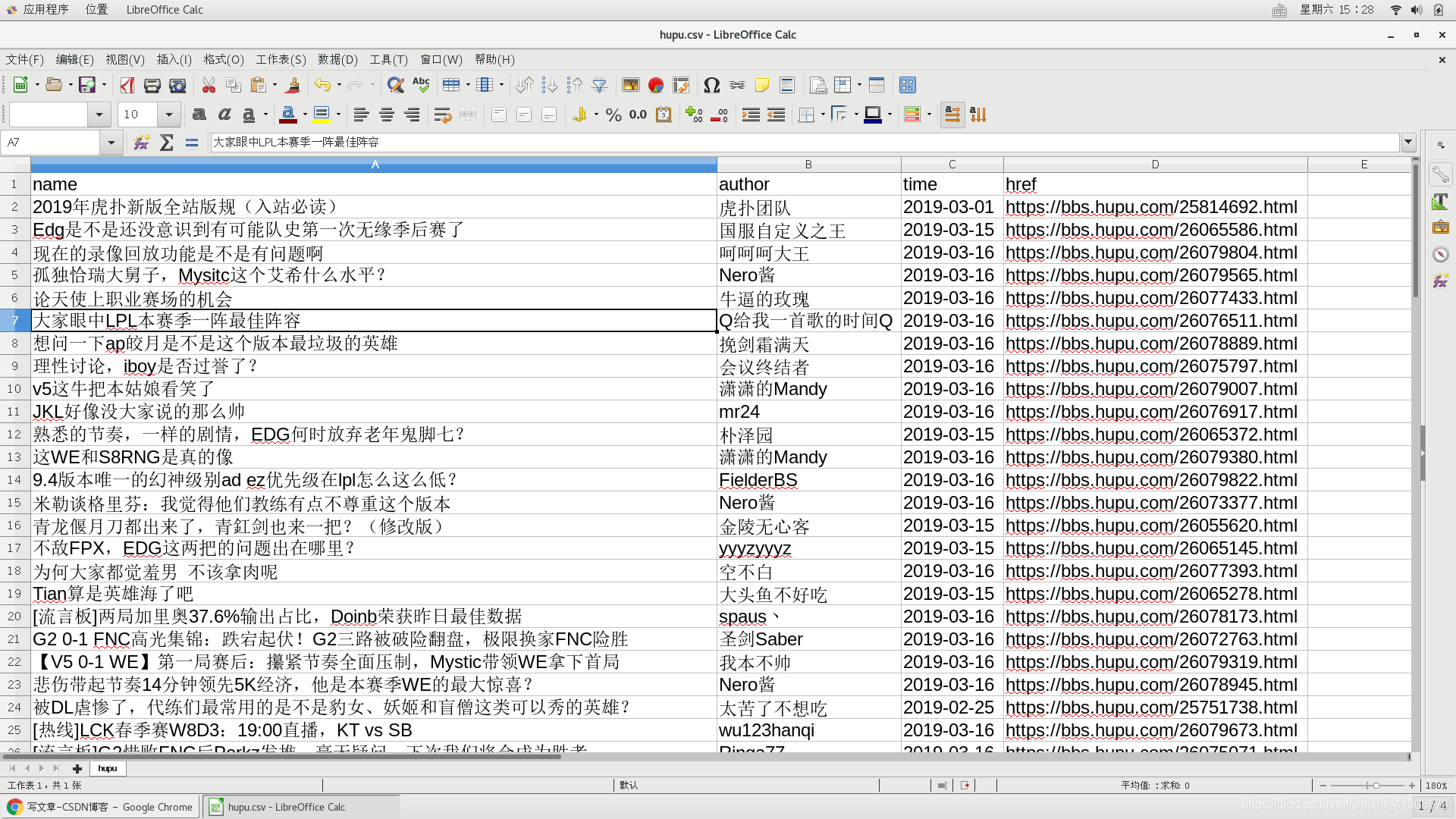This screenshot has width=1456, height=819.
Task: Open the 文件(F) menu
Action: pyautogui.click(x=25, y=59)
